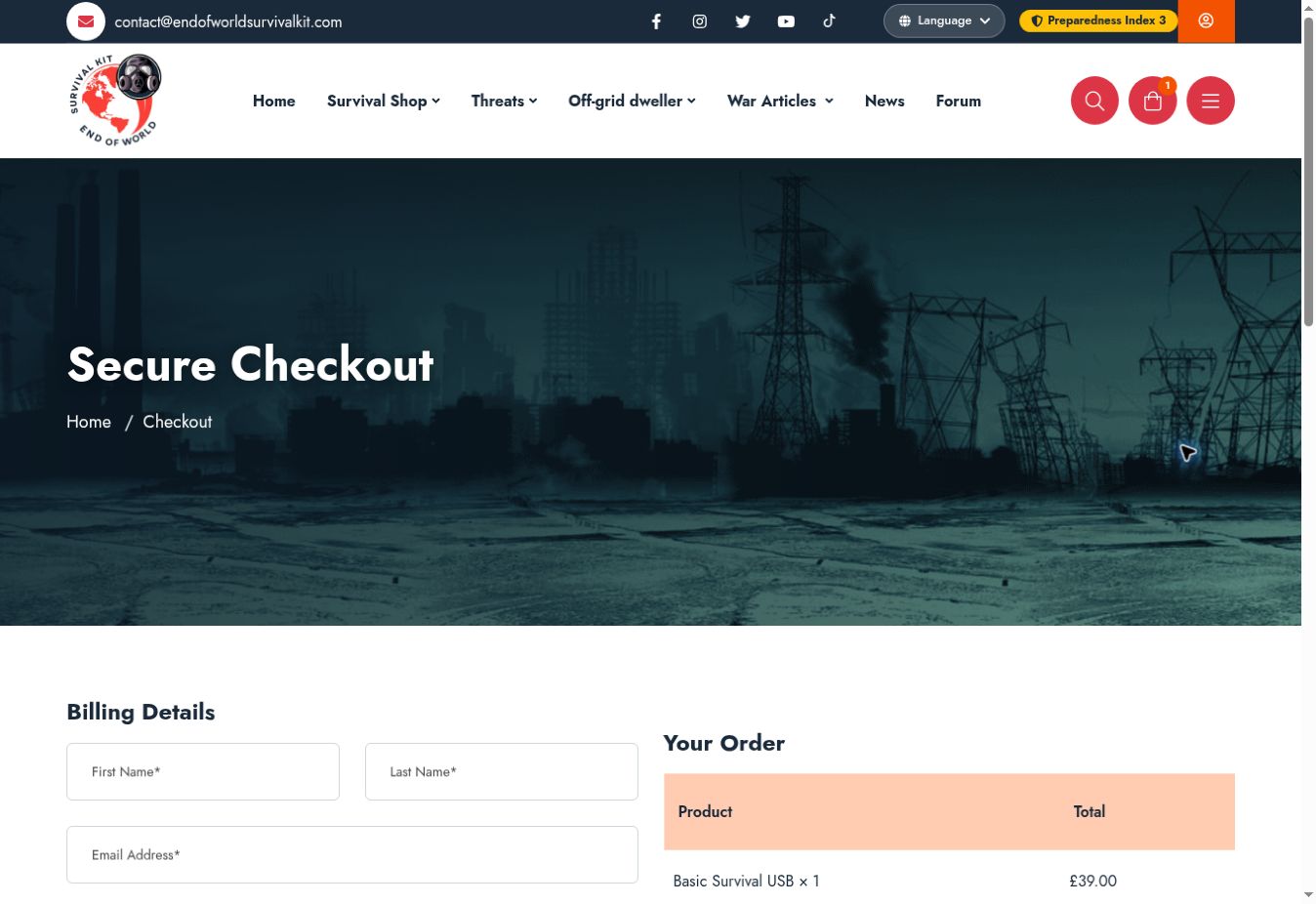Open the Facebook social icon
Screen dimensions: 1316x904
pyautogui.click(x=656, y=21)
